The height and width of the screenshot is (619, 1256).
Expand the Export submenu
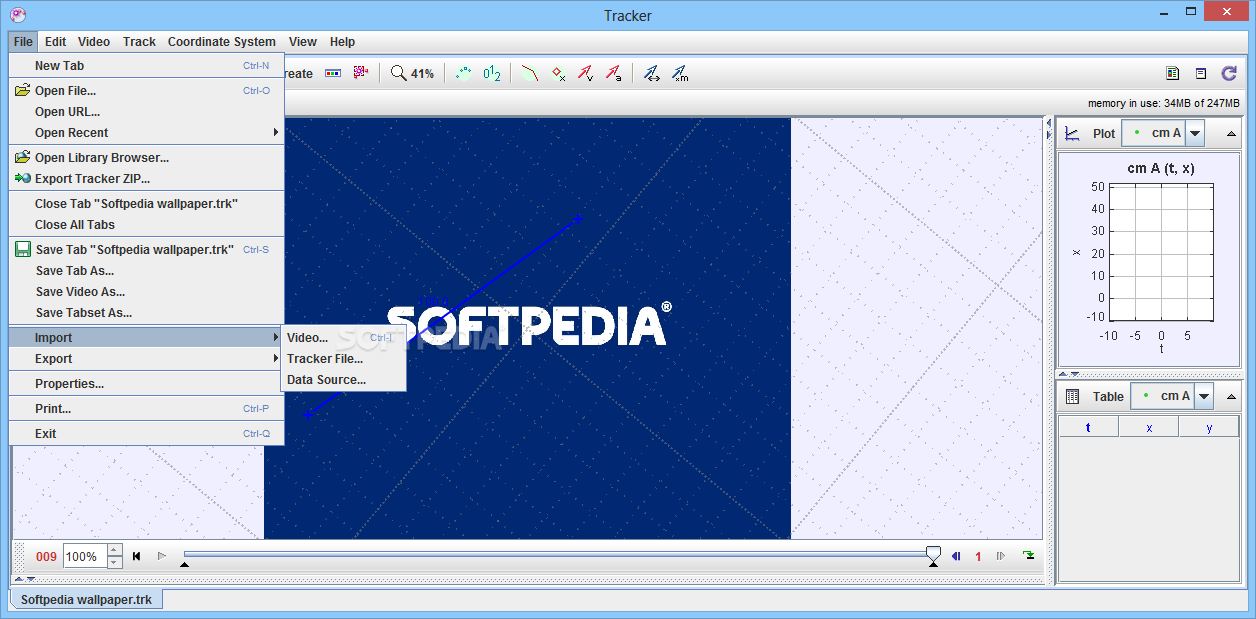[x=147, y=358]
